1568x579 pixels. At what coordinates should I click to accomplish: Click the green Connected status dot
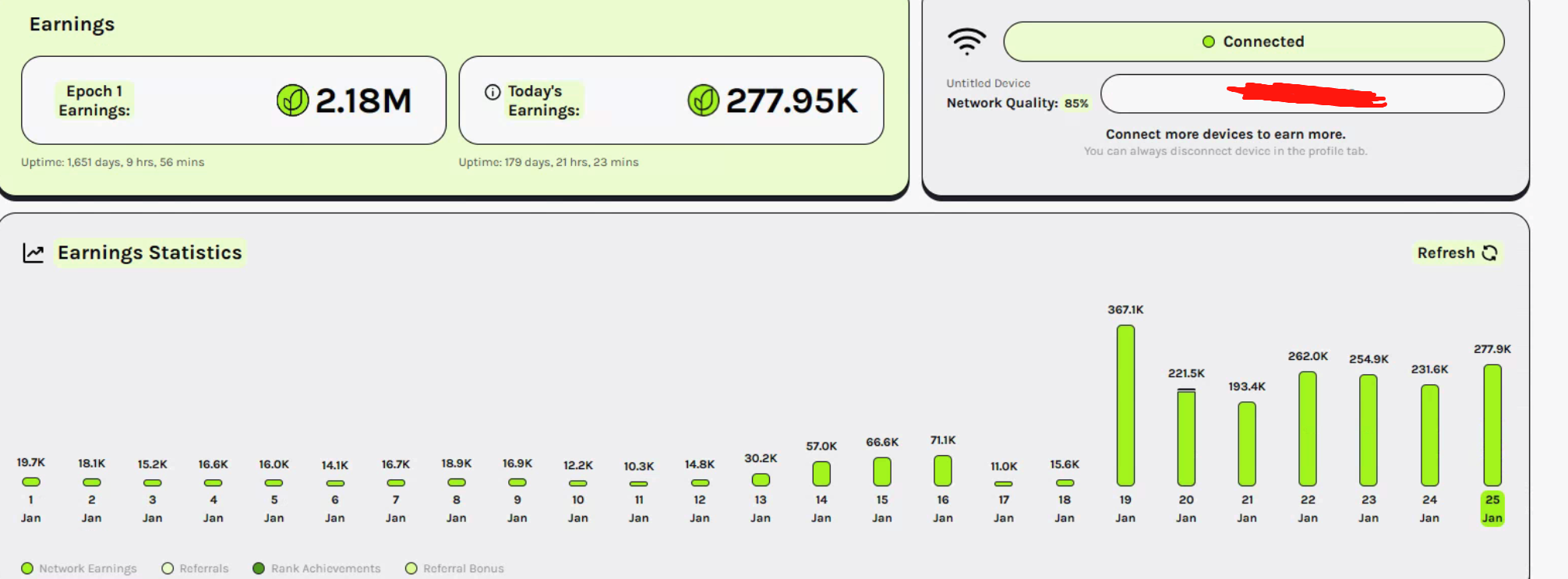[x=1209, y=41]
